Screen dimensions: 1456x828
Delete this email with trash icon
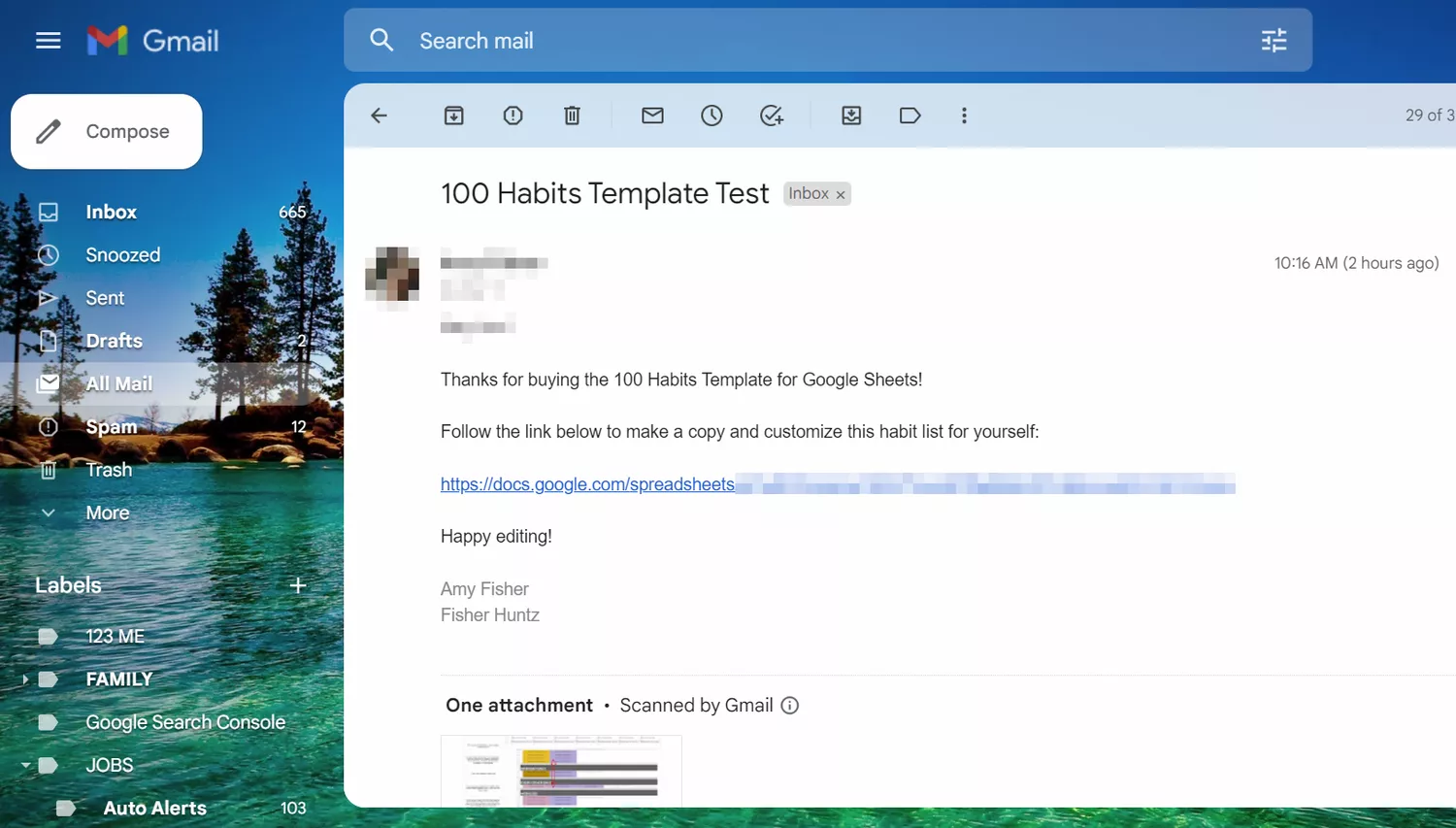click(572, 116)
